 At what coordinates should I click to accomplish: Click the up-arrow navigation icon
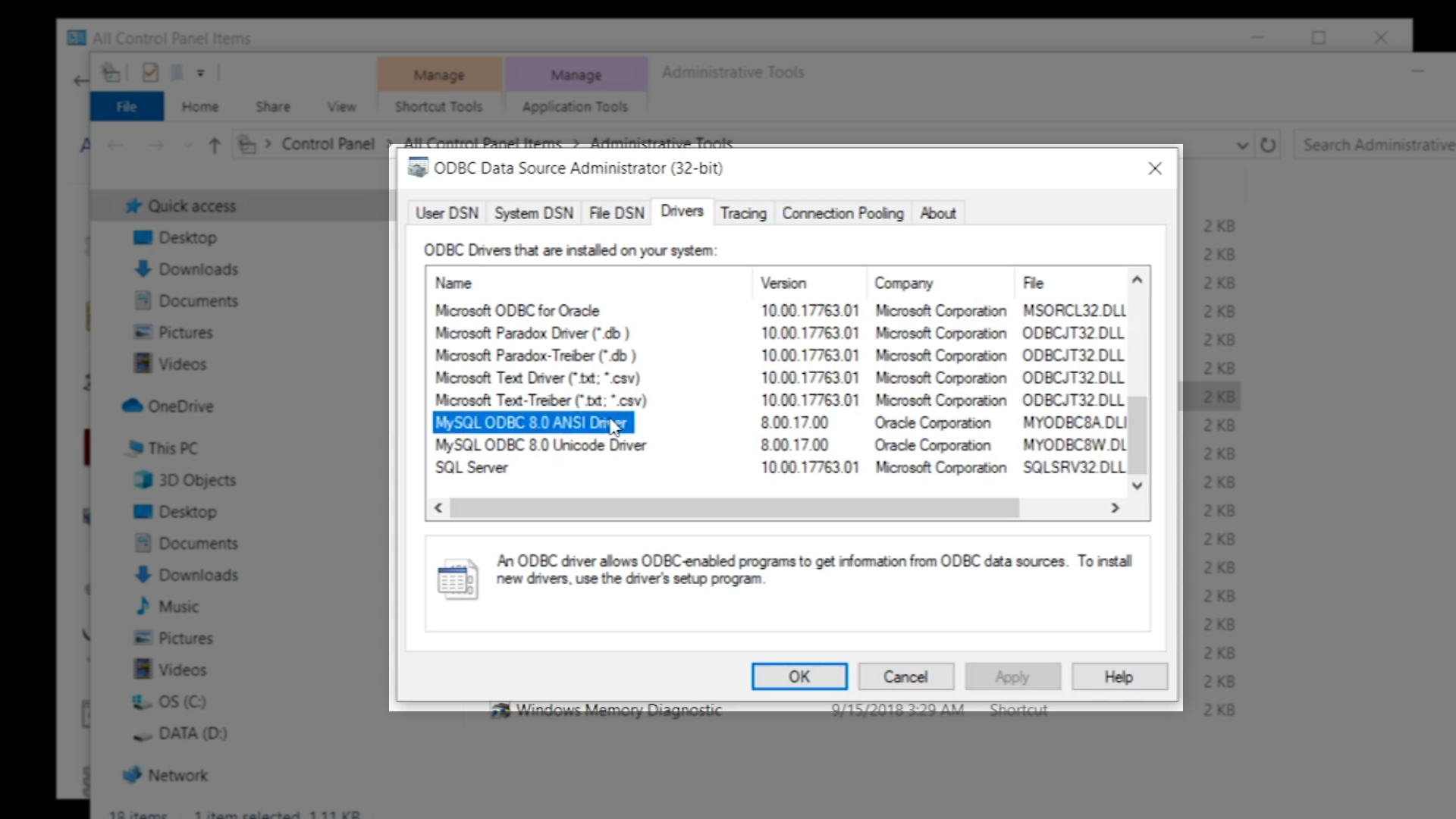[x=215, y=145]
